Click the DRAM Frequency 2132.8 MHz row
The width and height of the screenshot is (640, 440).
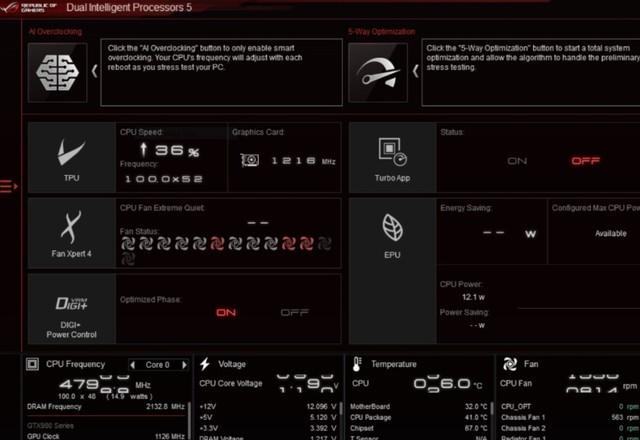(106, 407)
